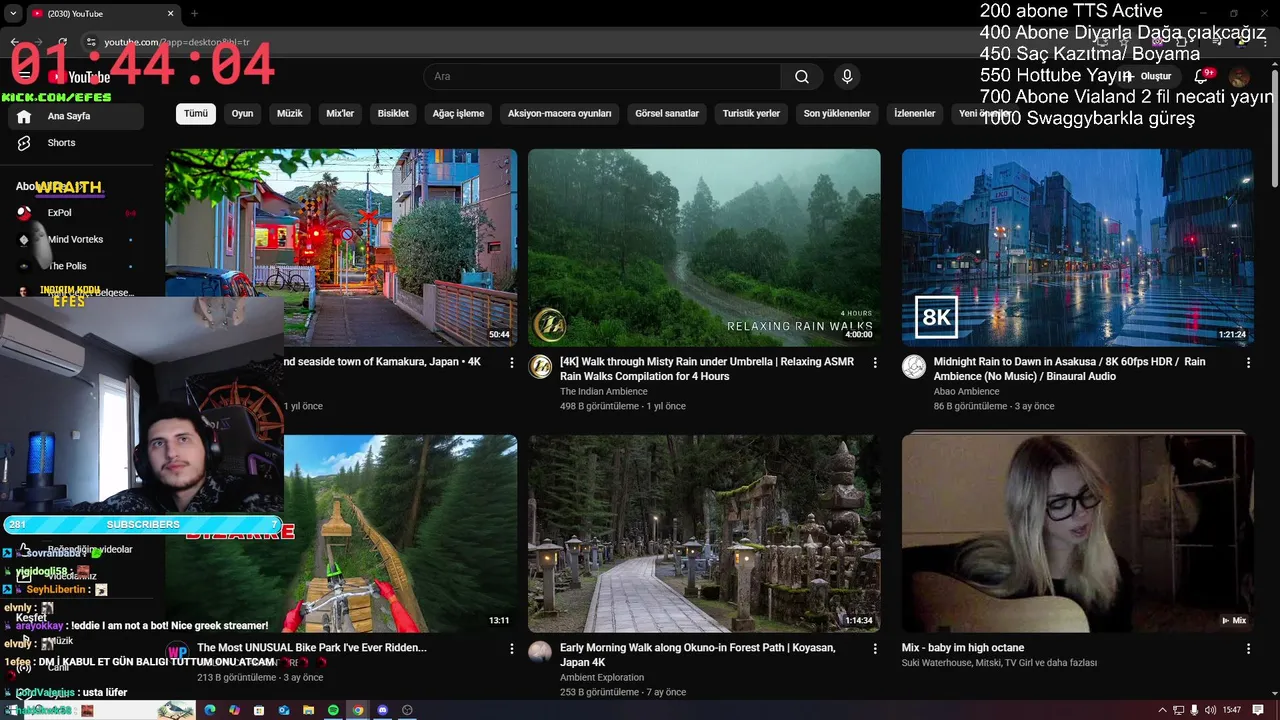Play the 8K rainy Asakusa street thumbnail

1077,247
